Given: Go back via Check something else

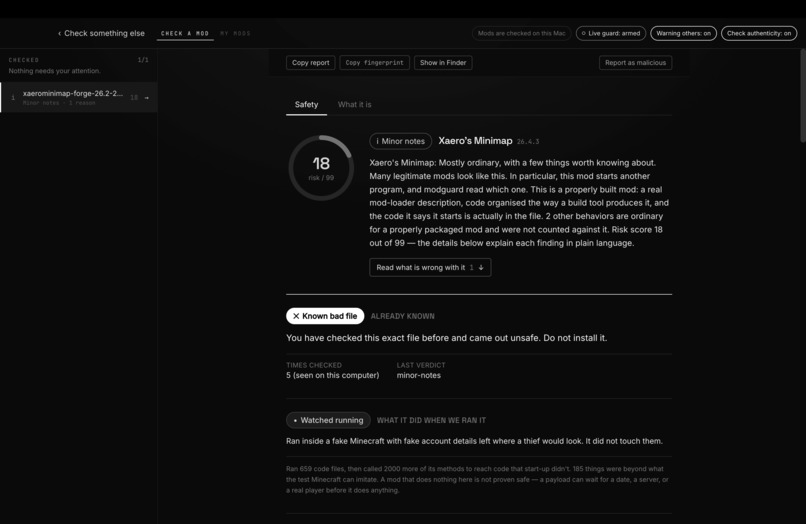Looking at the screenshot, I should point(101,33).
